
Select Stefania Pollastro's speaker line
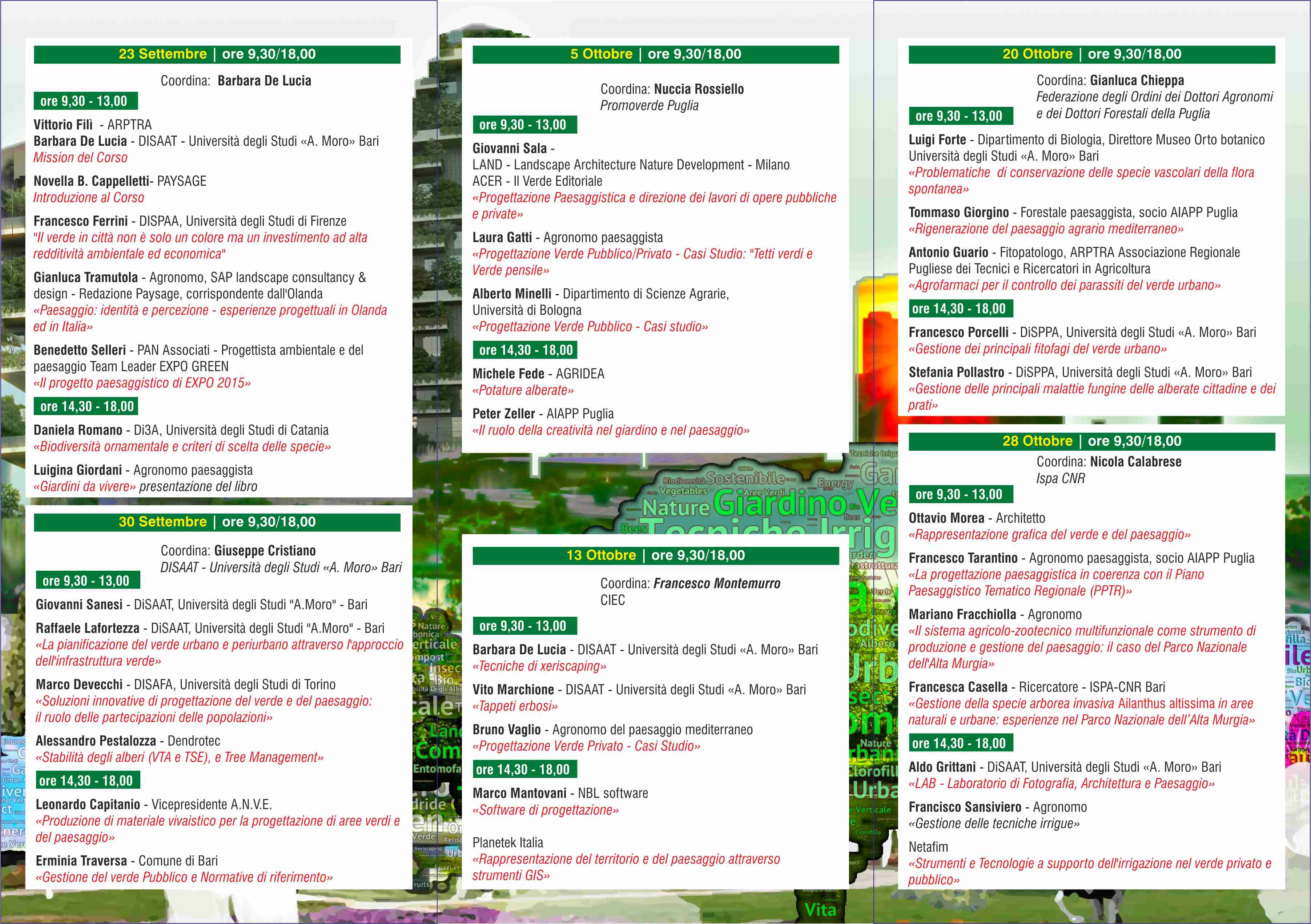click(x=1080, y=372)
